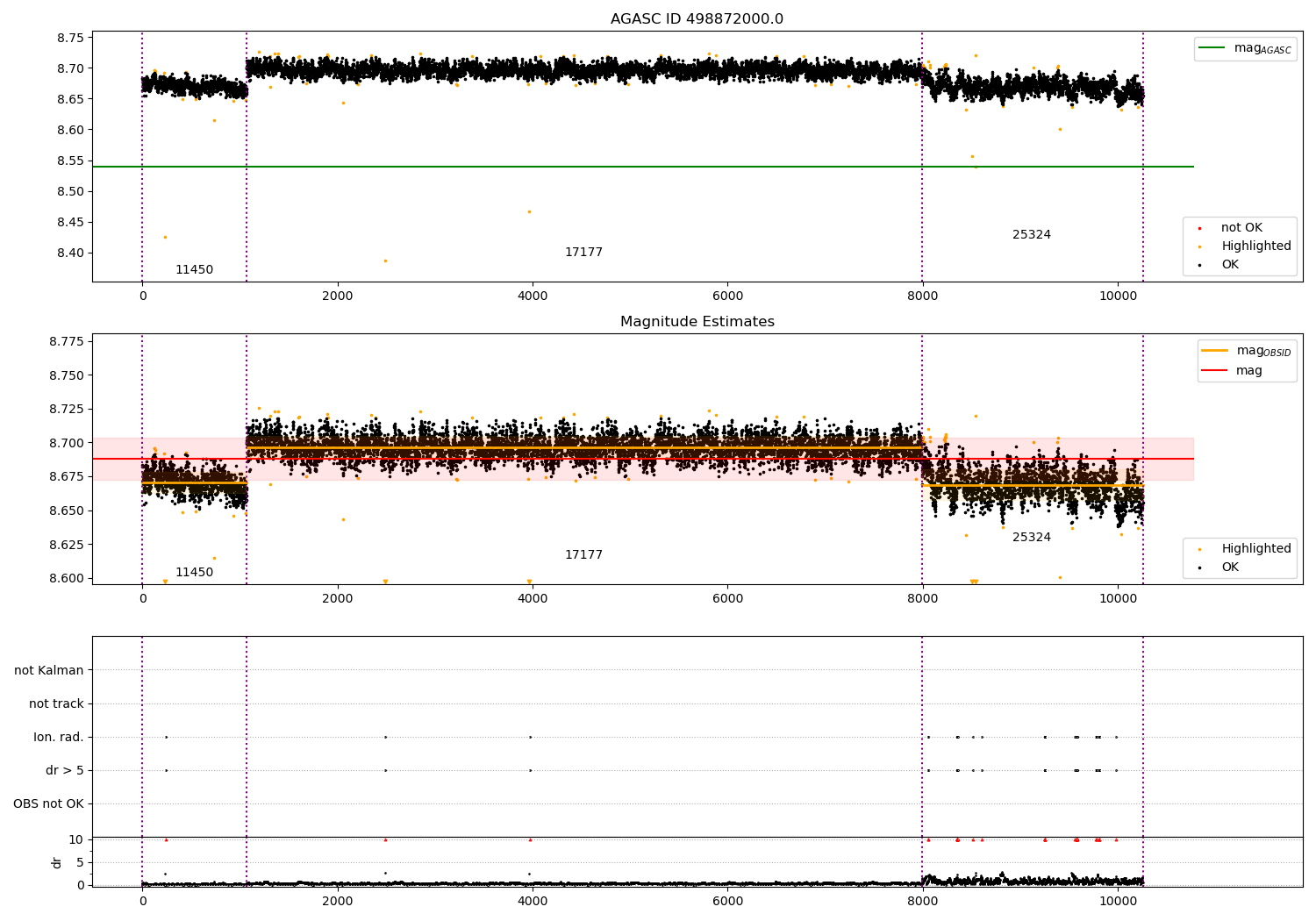
Task: Click the y-axis tick label "8.650"
Action: pyautogui.click(x=67, y=510)
